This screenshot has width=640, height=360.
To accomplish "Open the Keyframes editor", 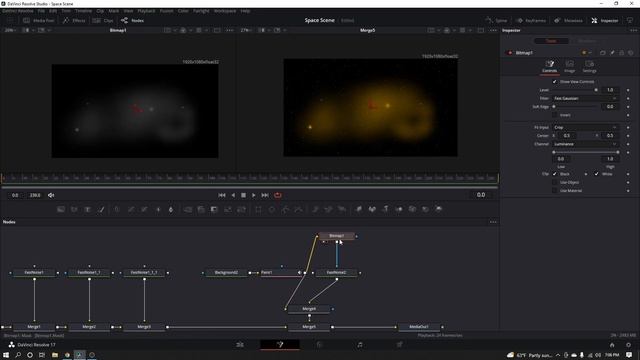I will pos(531,20).
